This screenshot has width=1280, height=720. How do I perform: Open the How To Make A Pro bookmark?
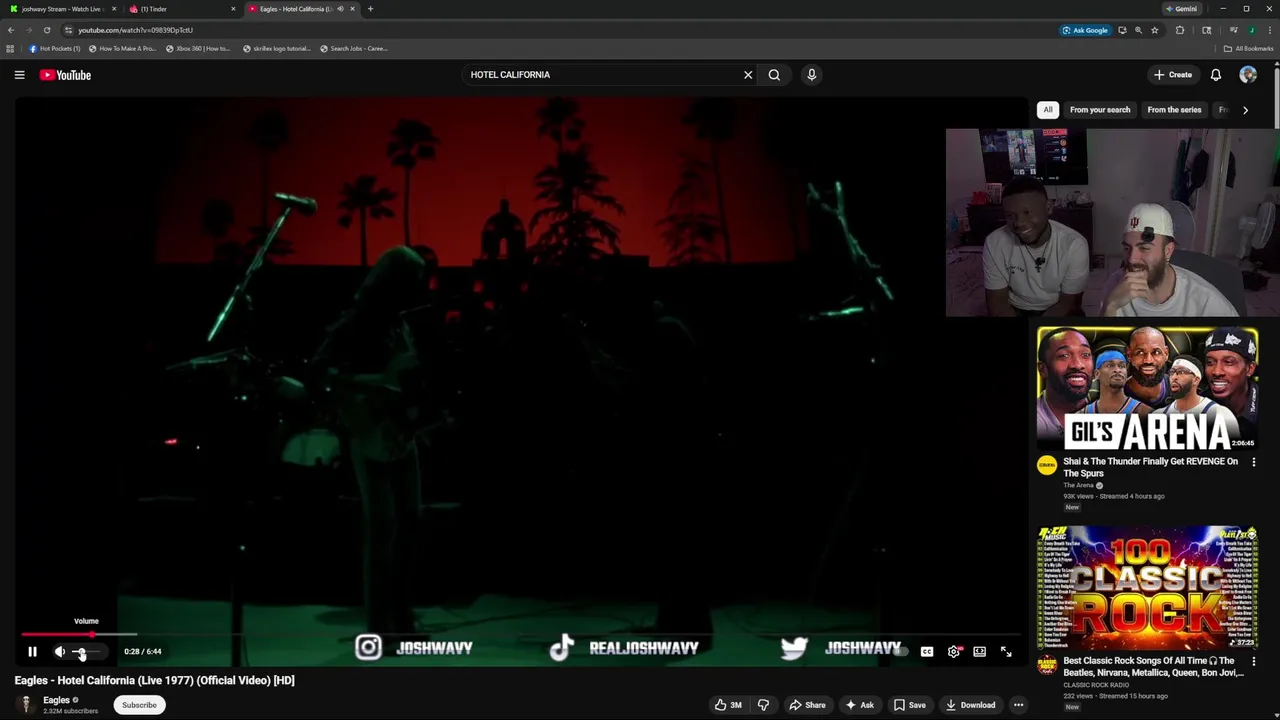click(x=122, y=48)
